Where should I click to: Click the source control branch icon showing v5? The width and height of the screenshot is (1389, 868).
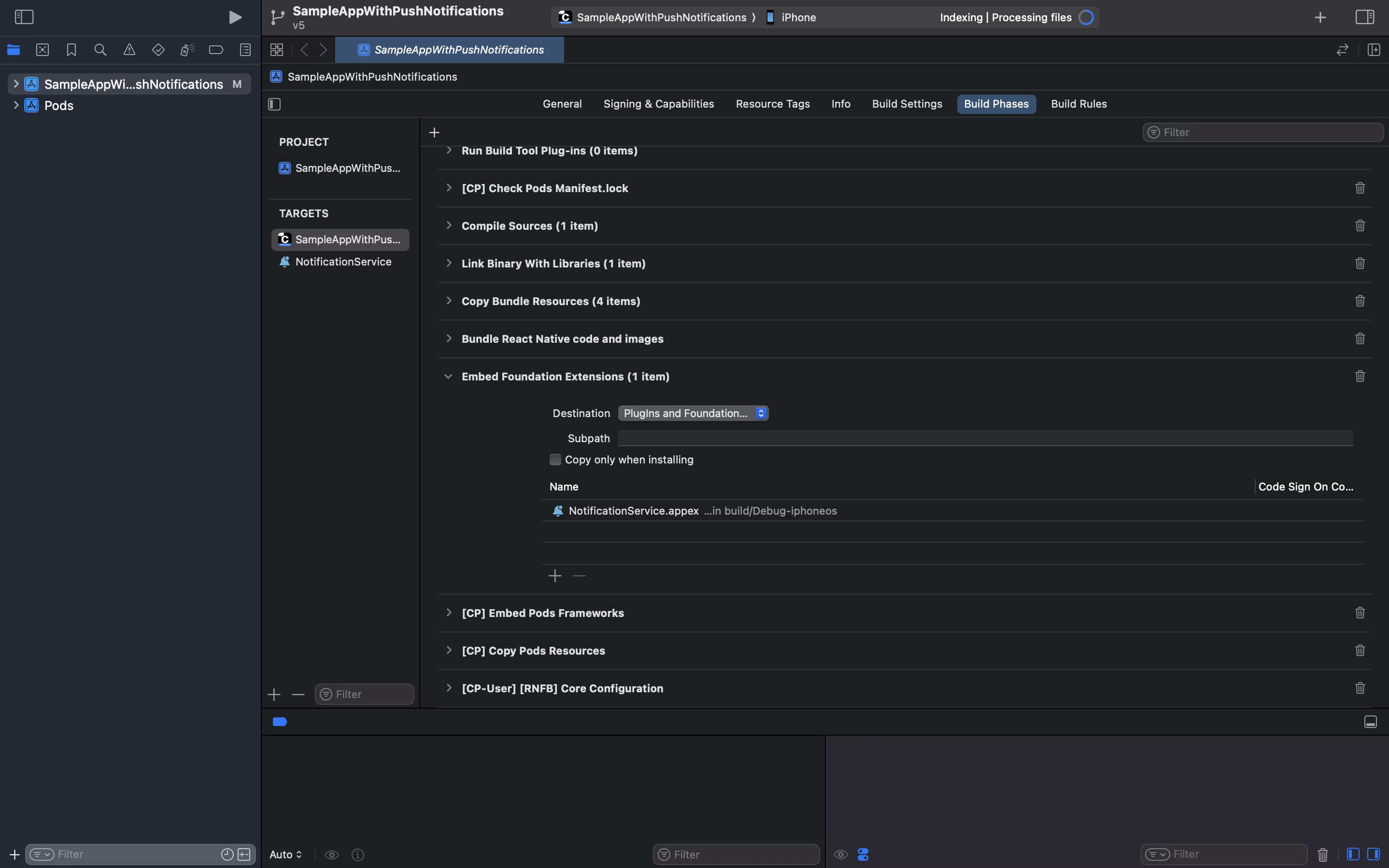point(277,17)
